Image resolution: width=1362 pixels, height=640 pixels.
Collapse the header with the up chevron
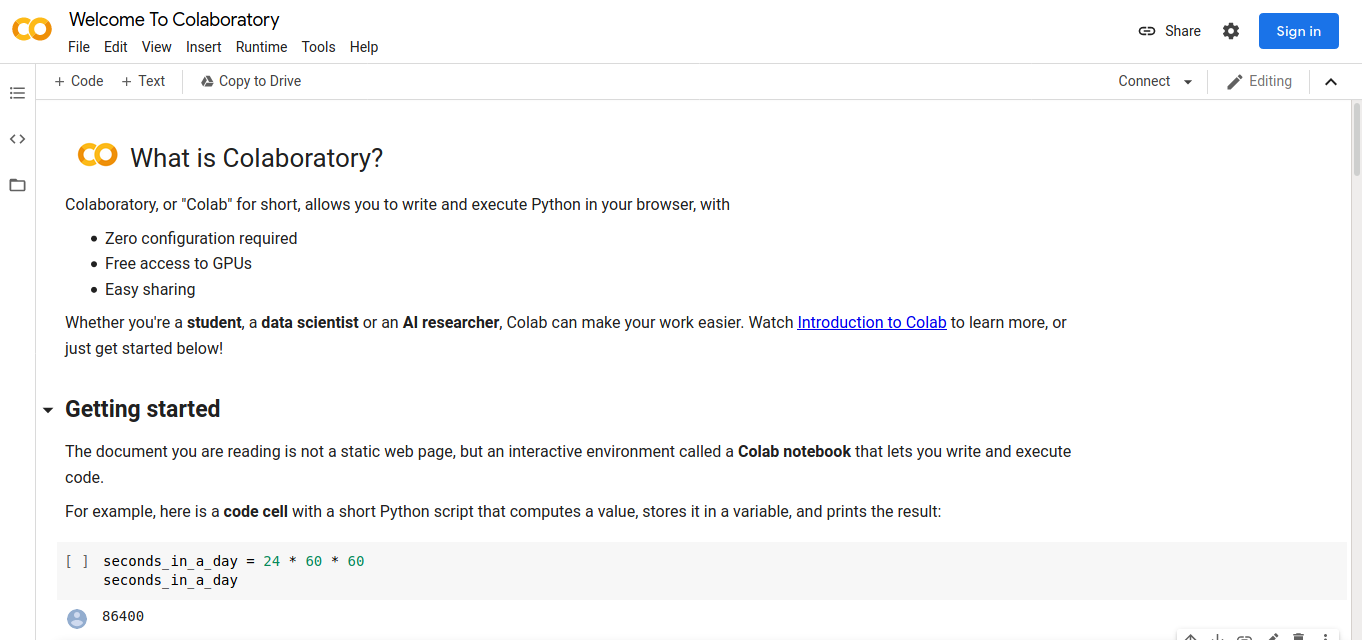click(x=1331, y=82)
